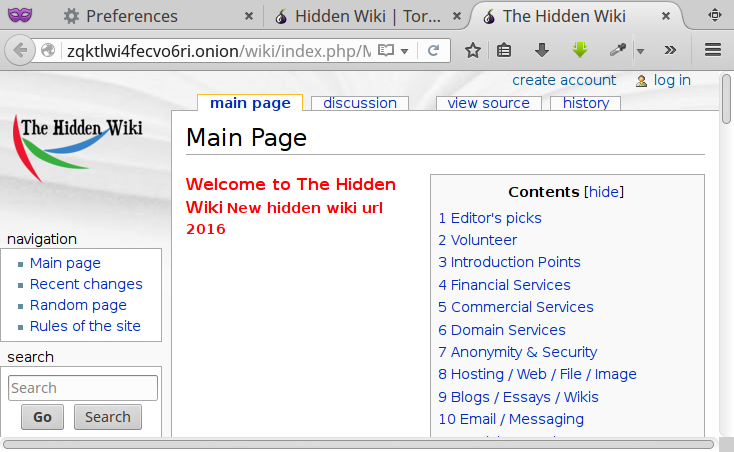734x452 pixels.
Task: Open Rules of the site link
Action: (x=85, y=326)
